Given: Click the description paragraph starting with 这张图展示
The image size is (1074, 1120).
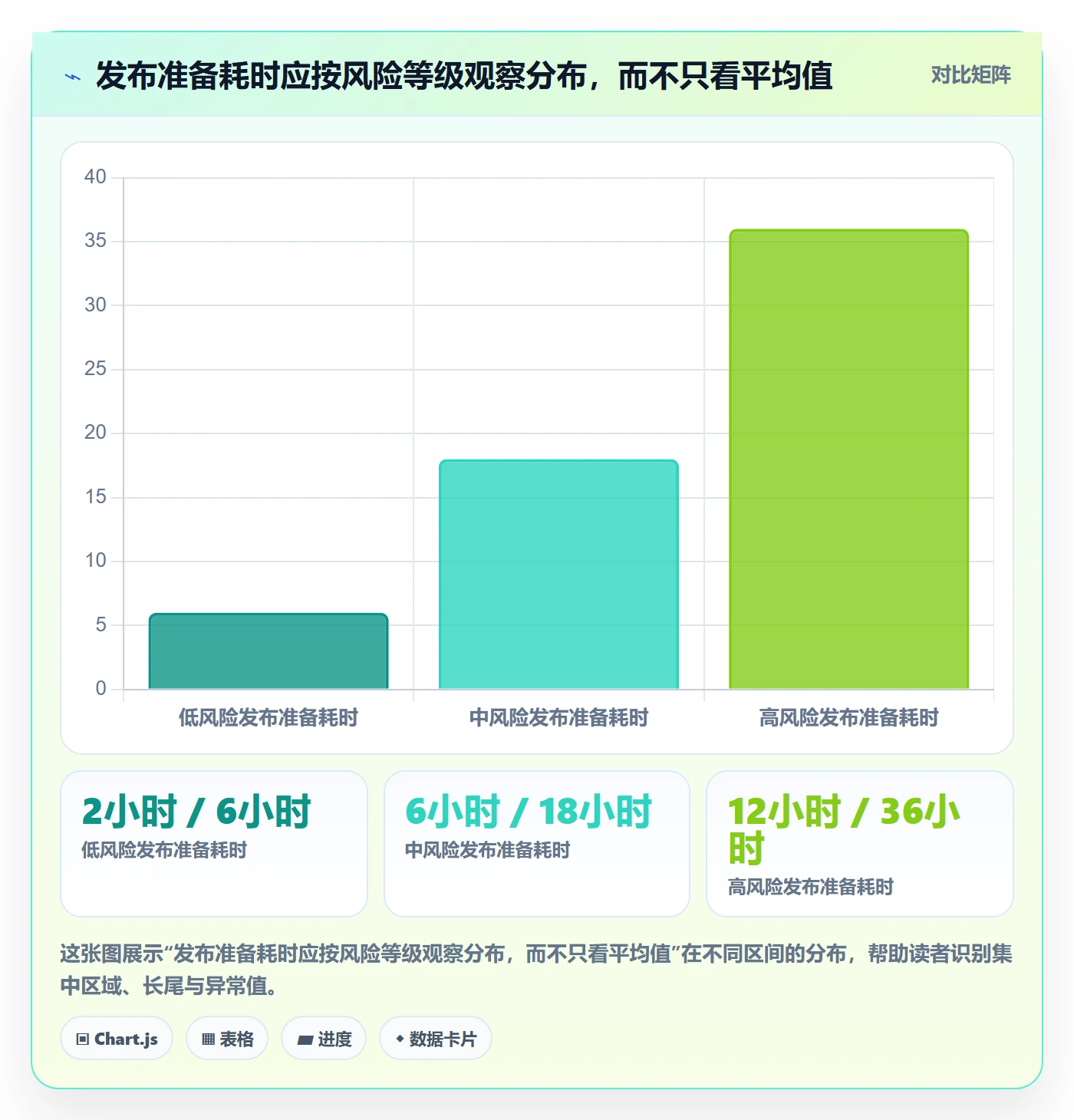Looking at the screenshot, I should coord(536,970).
